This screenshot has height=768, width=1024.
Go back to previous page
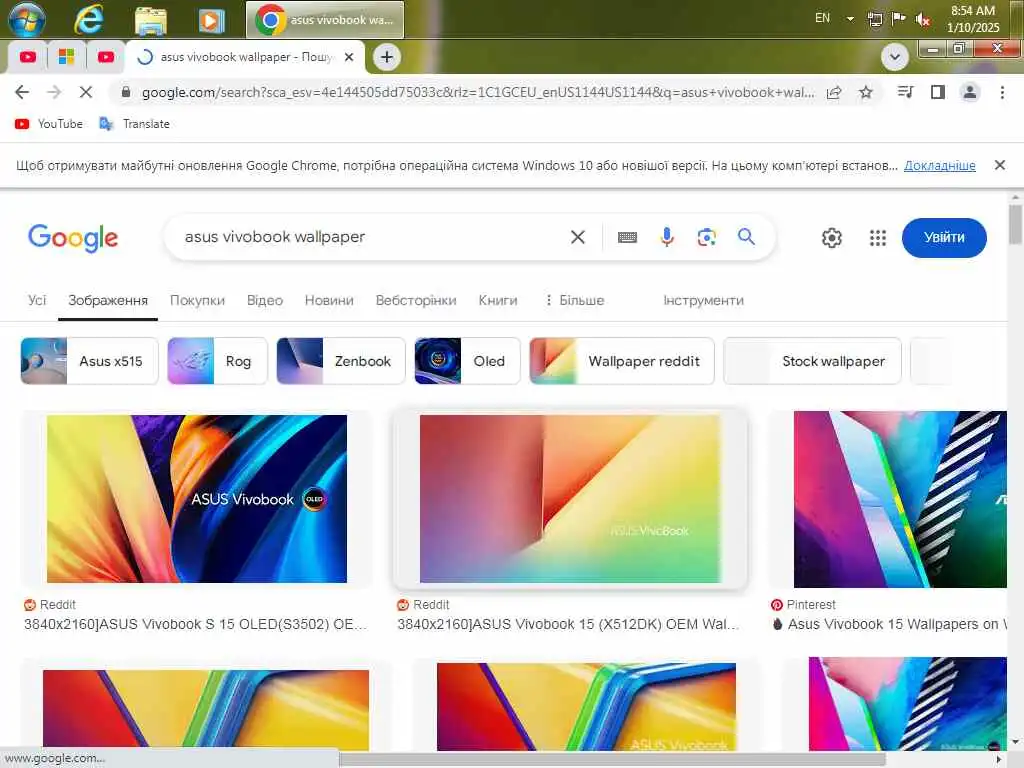(x=22, y=92)
